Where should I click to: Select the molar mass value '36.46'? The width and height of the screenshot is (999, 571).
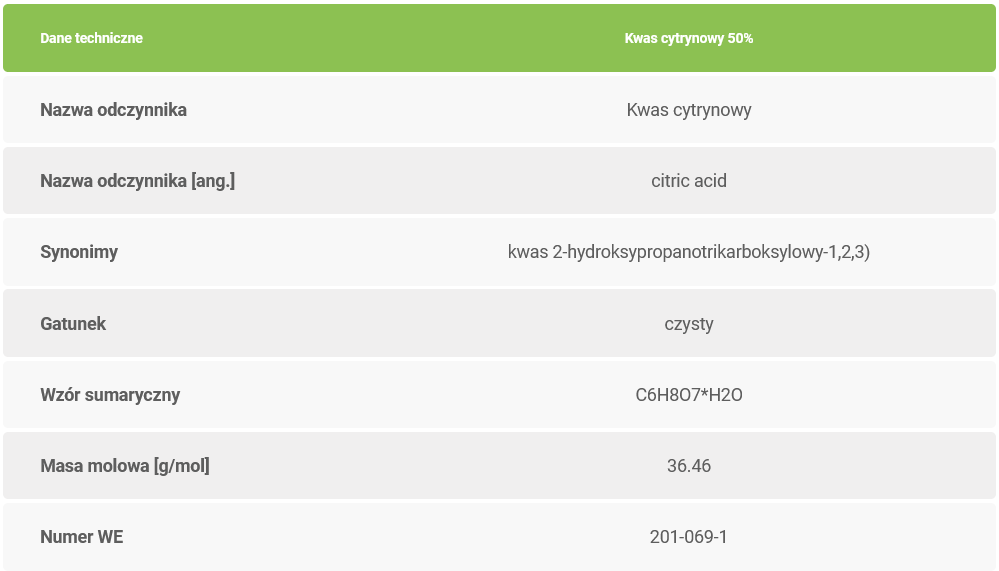coord(688,466)
